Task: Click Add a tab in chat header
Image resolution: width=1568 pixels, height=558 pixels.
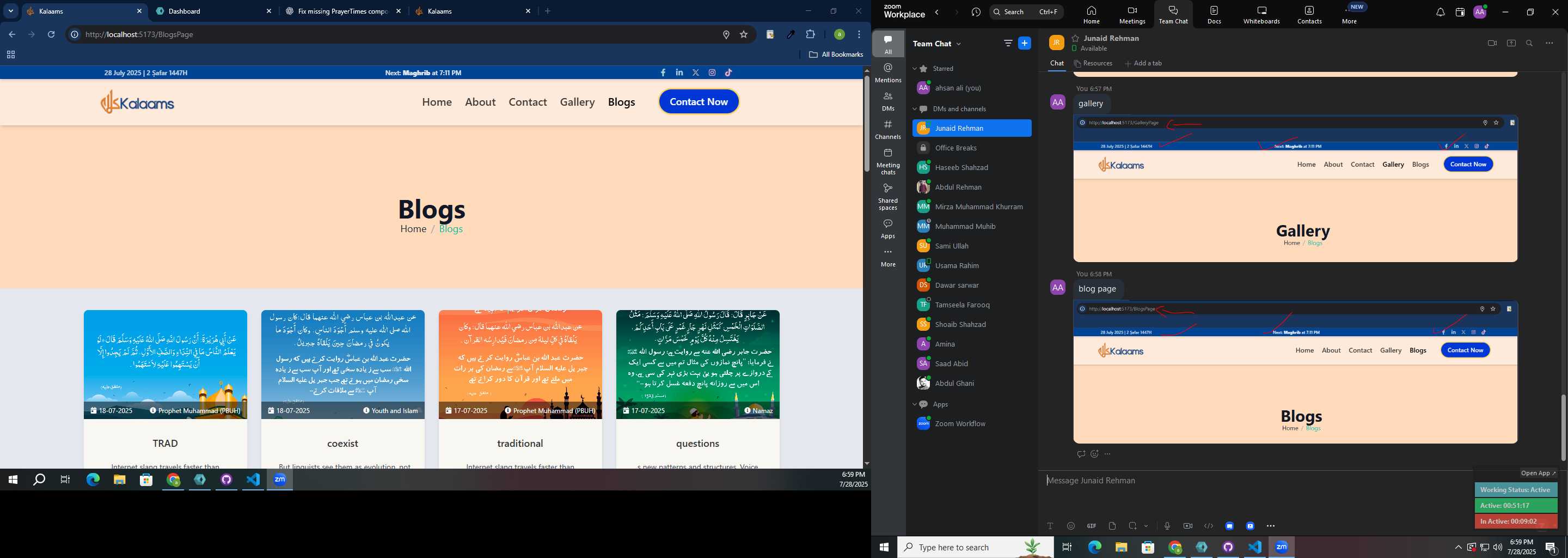Action: coord(1143,63)
